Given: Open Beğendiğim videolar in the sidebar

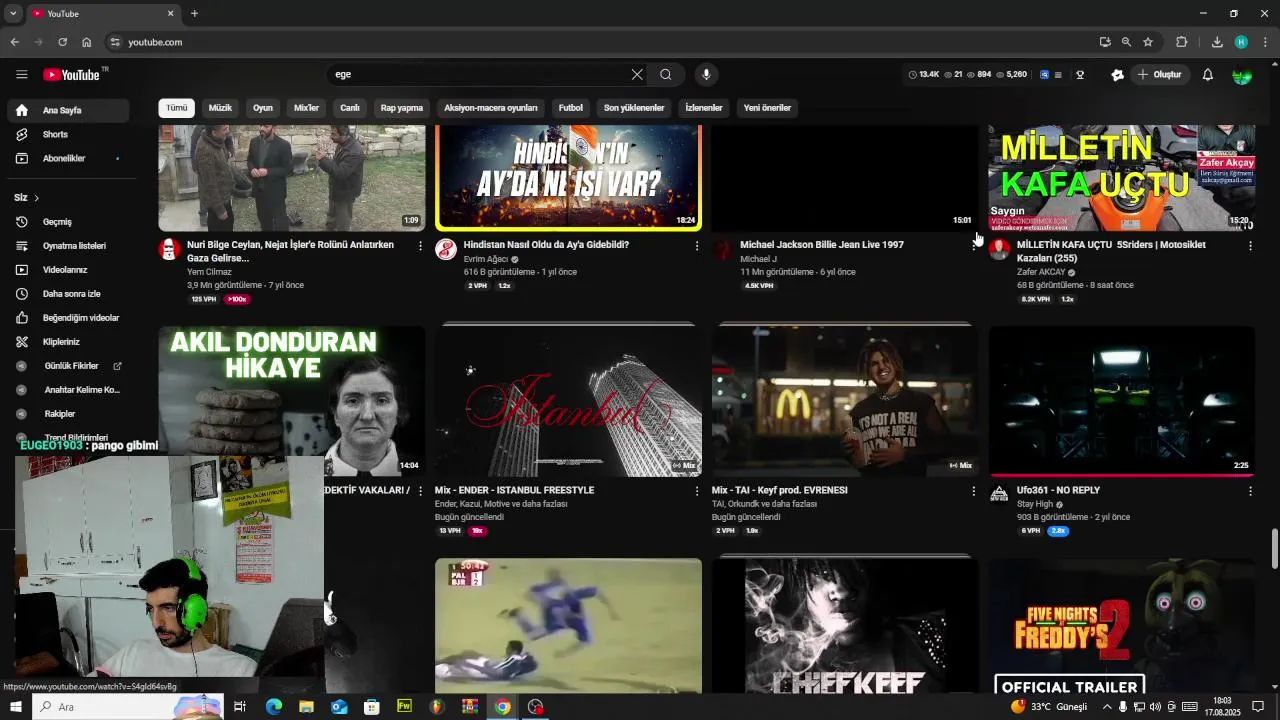Looking at the screenshot, I should (68, 318).
